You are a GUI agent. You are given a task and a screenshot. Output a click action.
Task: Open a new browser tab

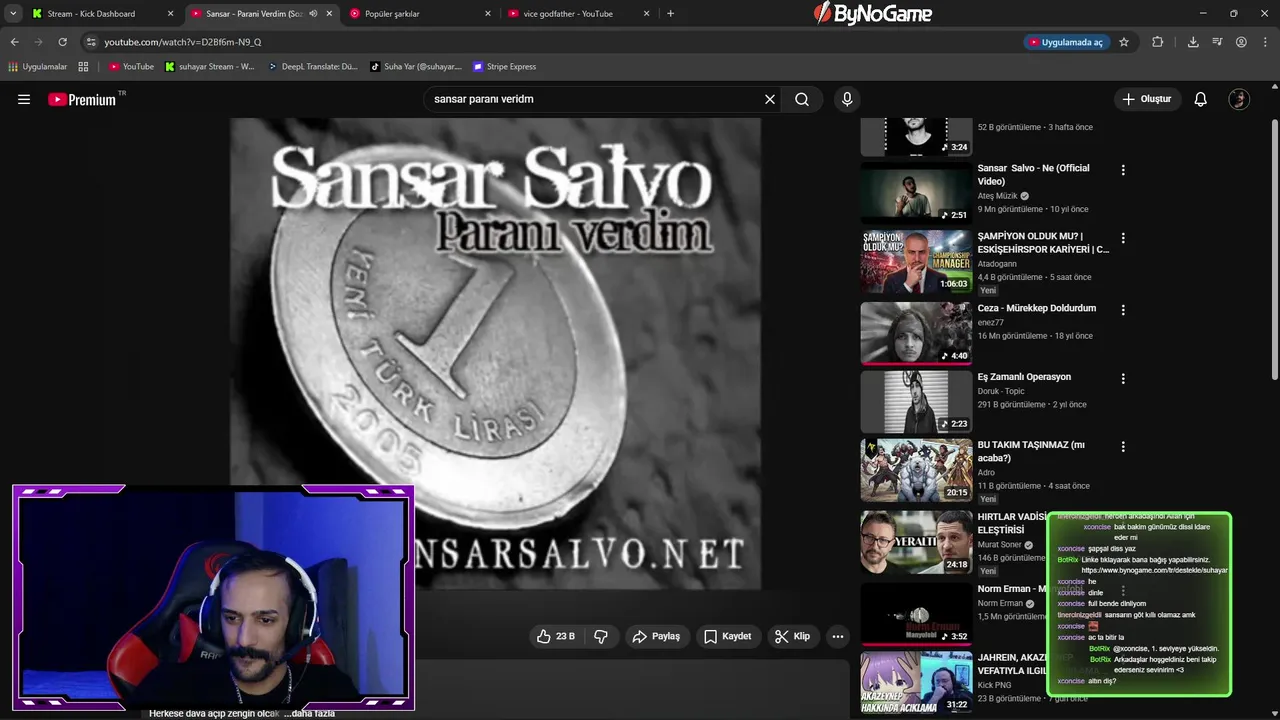pyautogui.click(x=670, y=14)
